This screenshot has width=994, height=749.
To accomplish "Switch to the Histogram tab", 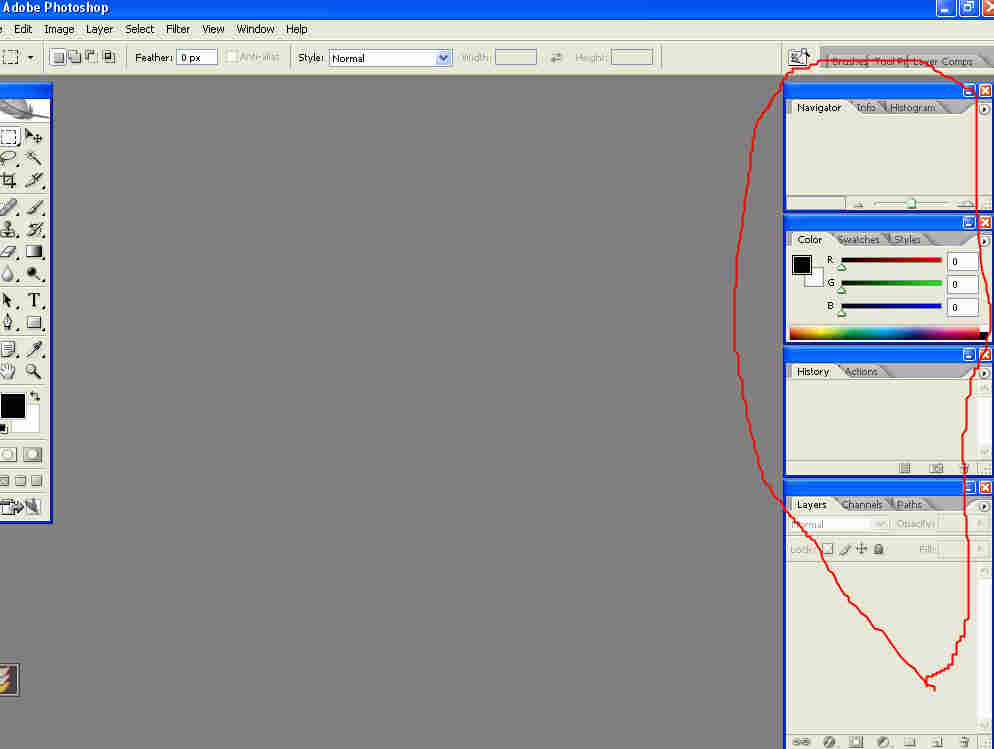I will [912, 108].
